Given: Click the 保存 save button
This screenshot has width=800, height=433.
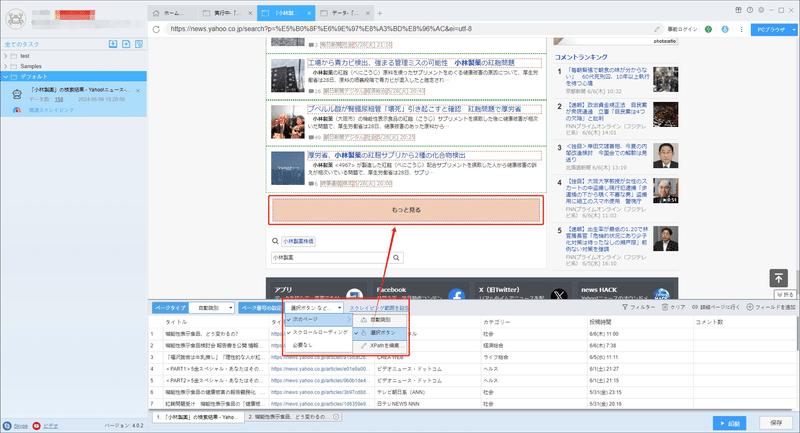Looking at the screenshot, I should point(776,423).
